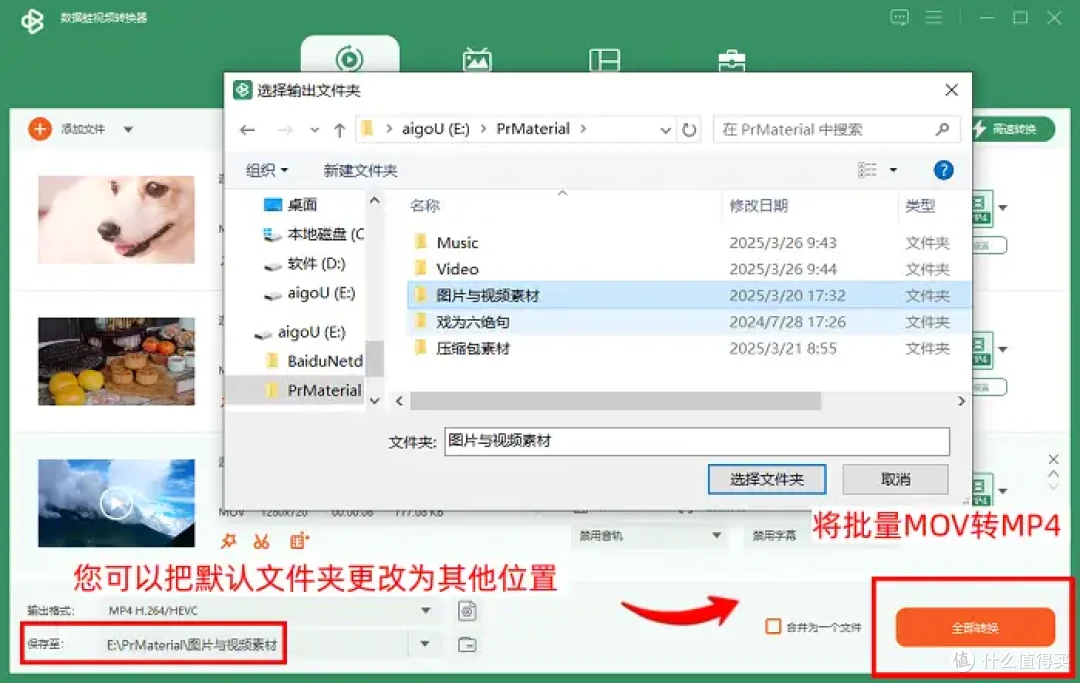This screenshot has height=683, width=1080.
Task: Click the orange plus add file icon
Action: (x=40, y=129)
